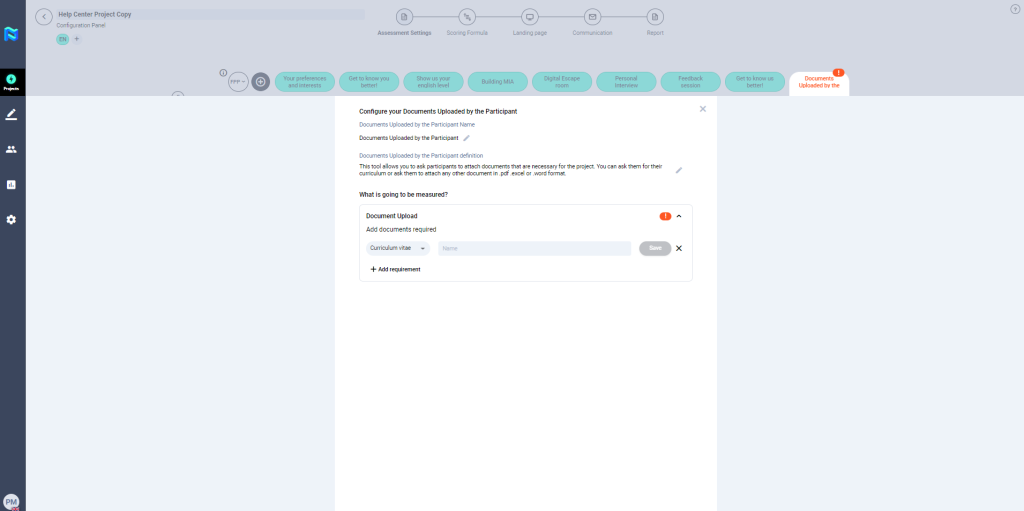Collapse the Document Upload section chevron
This screenshot has width=1024, height=511.
[679, 216]
